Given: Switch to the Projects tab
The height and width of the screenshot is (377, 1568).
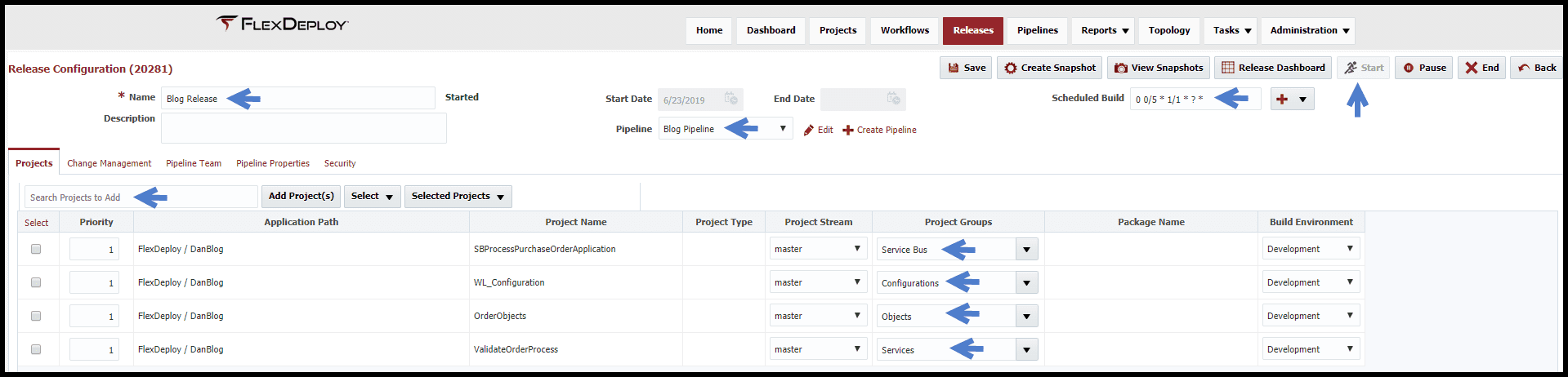Looking at the screenshot, I should 34,163.
